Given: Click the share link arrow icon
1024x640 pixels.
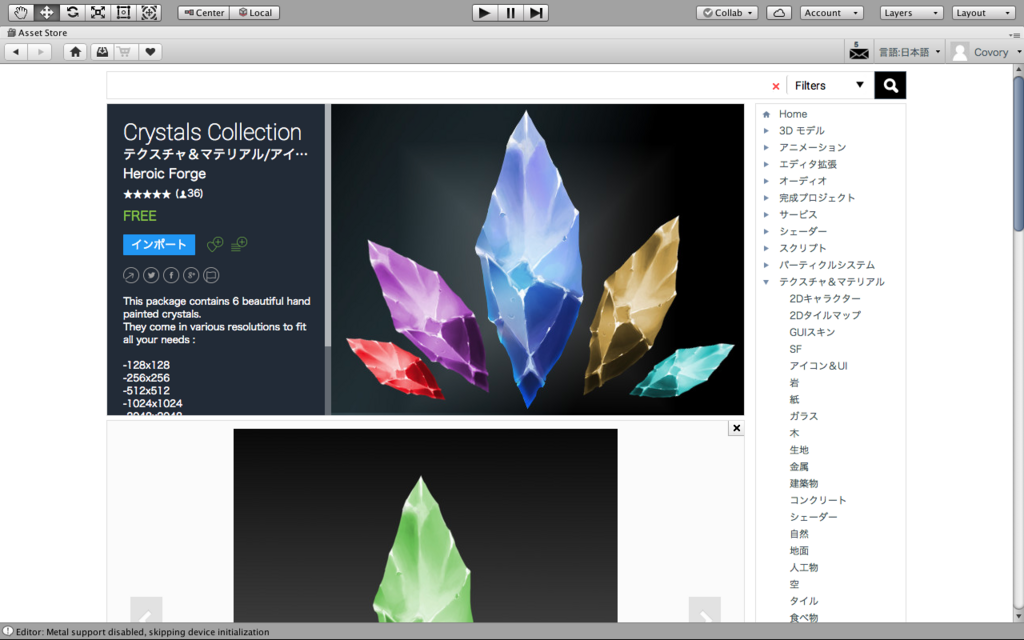Looking at the screenshot, I should (131, 276).
